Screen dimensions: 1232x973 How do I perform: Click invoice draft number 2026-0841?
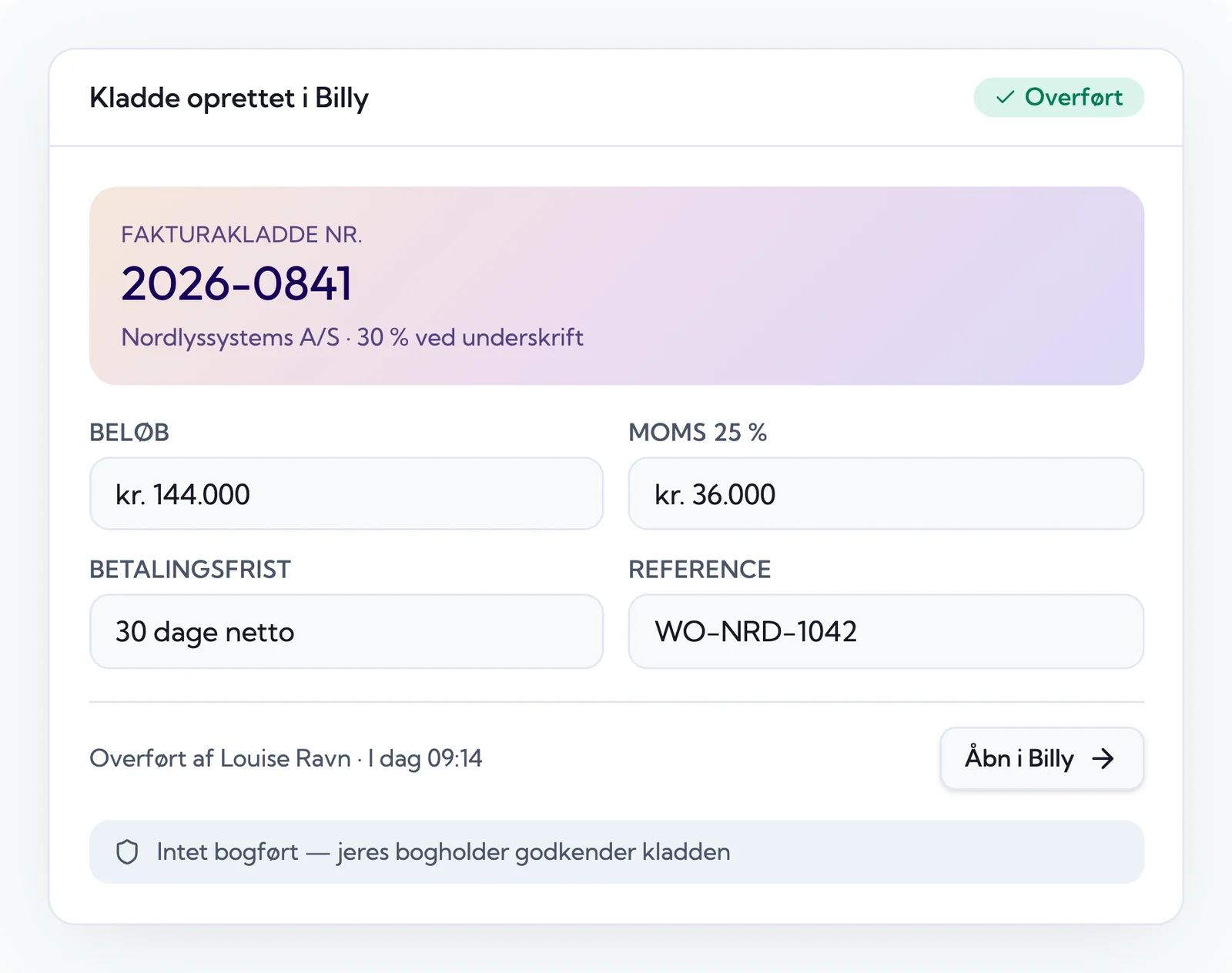(237, 283)
